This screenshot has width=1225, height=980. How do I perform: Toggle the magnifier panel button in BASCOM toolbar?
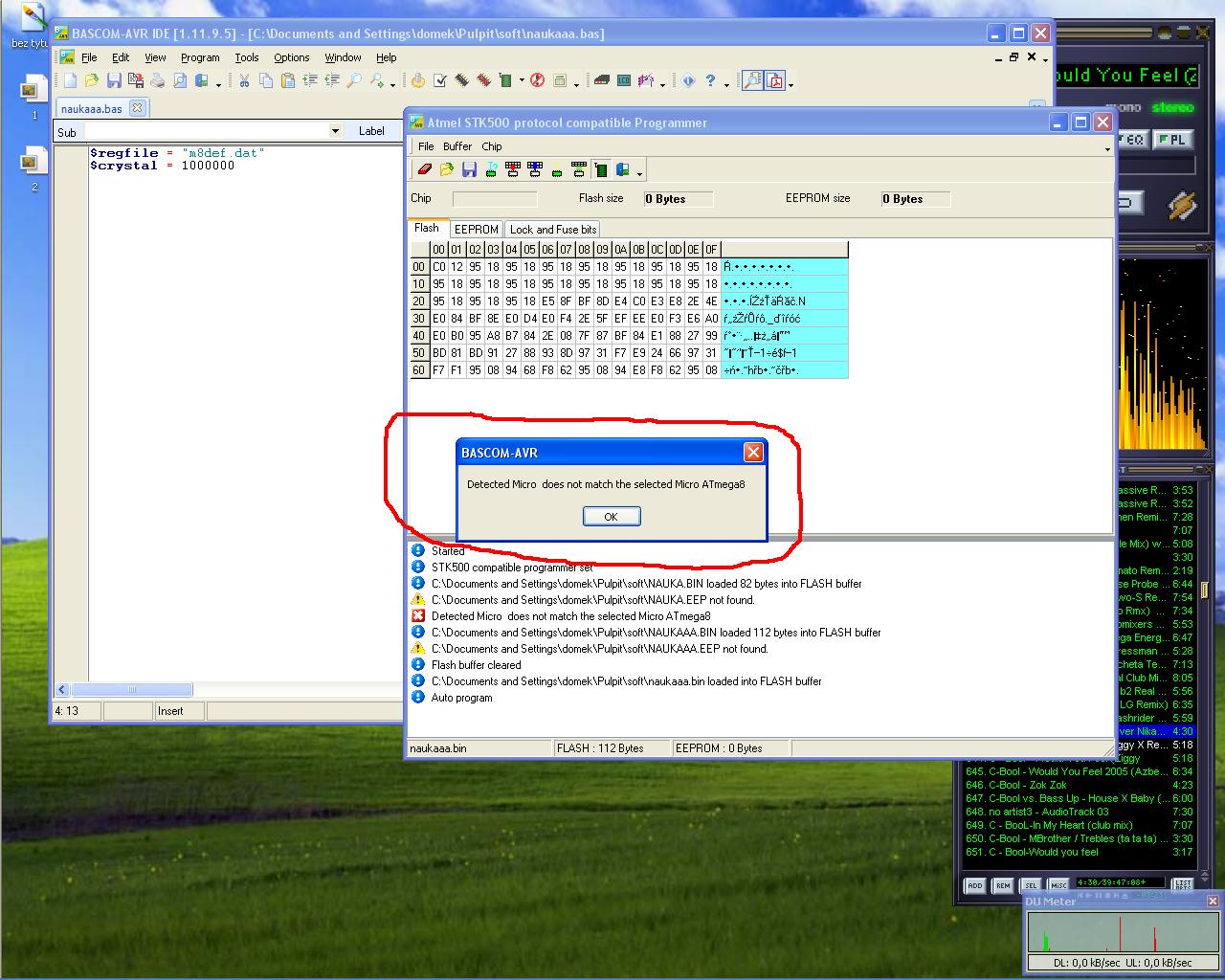click(752, 81)
